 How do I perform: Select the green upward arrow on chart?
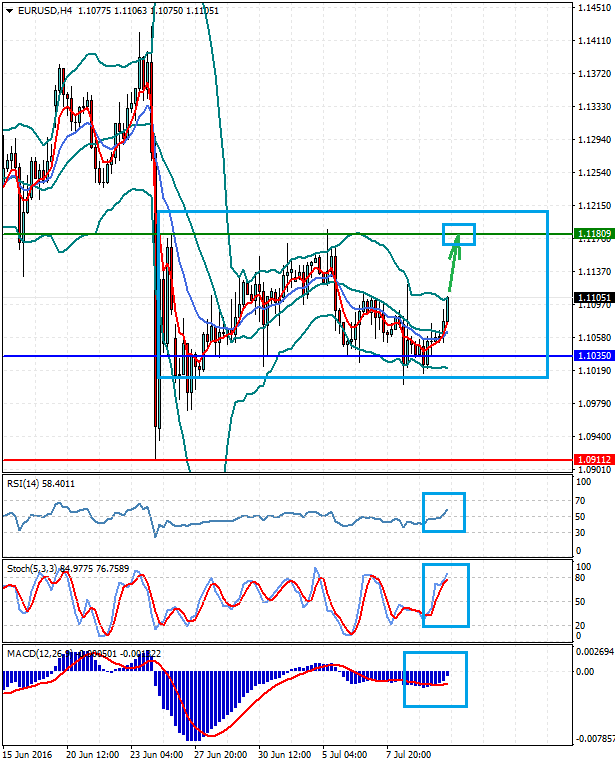454,263
